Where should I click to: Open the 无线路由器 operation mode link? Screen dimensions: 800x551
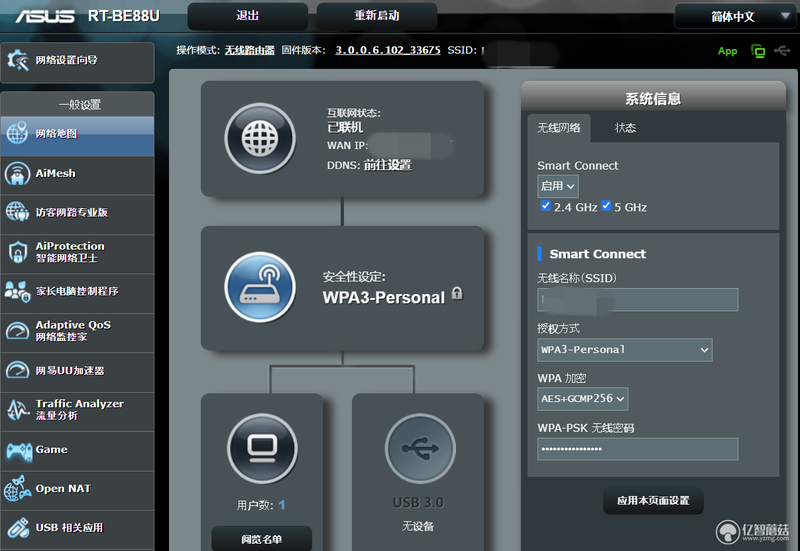coord(249,50)
